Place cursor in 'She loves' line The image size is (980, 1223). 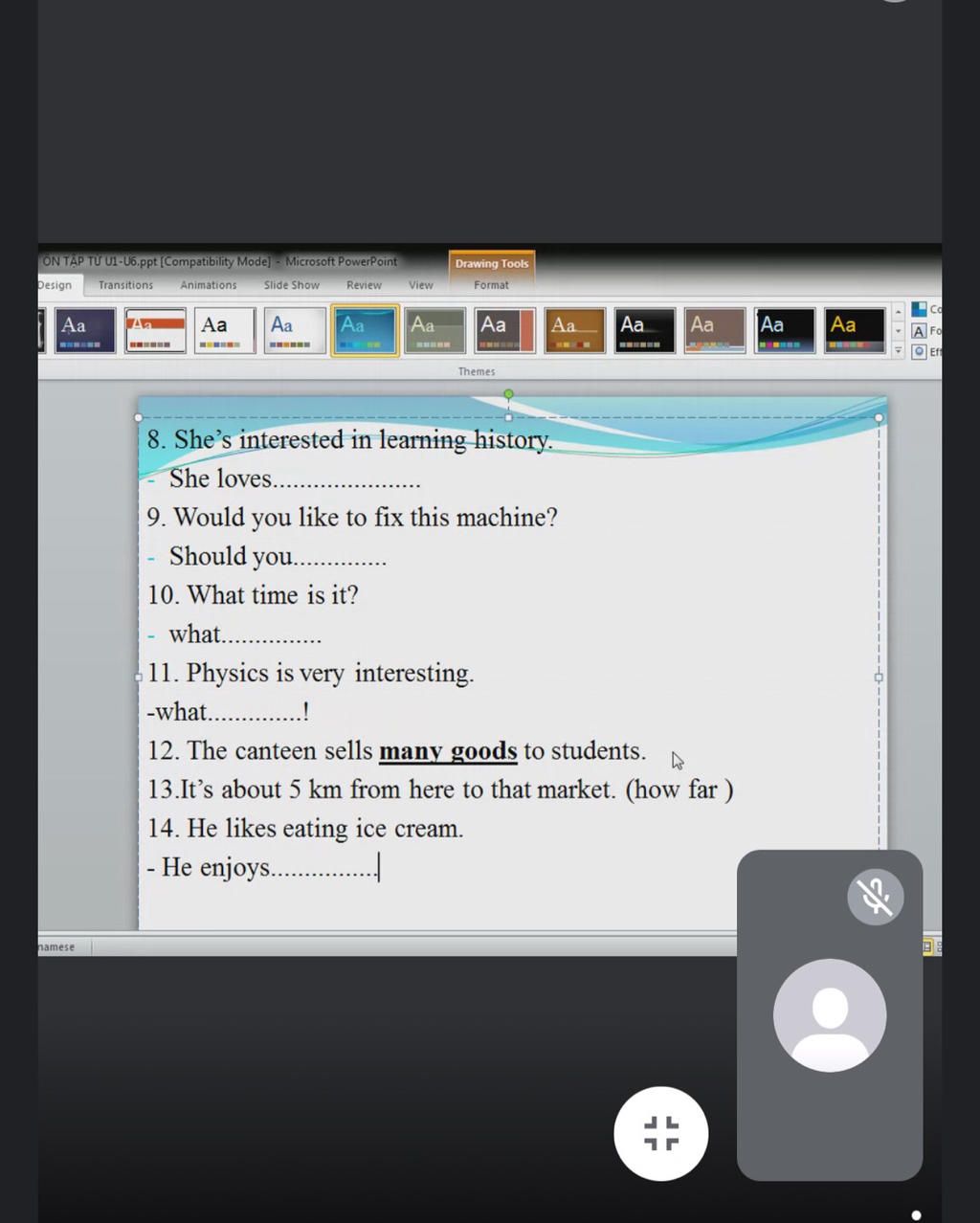click(x=294, y=478)
